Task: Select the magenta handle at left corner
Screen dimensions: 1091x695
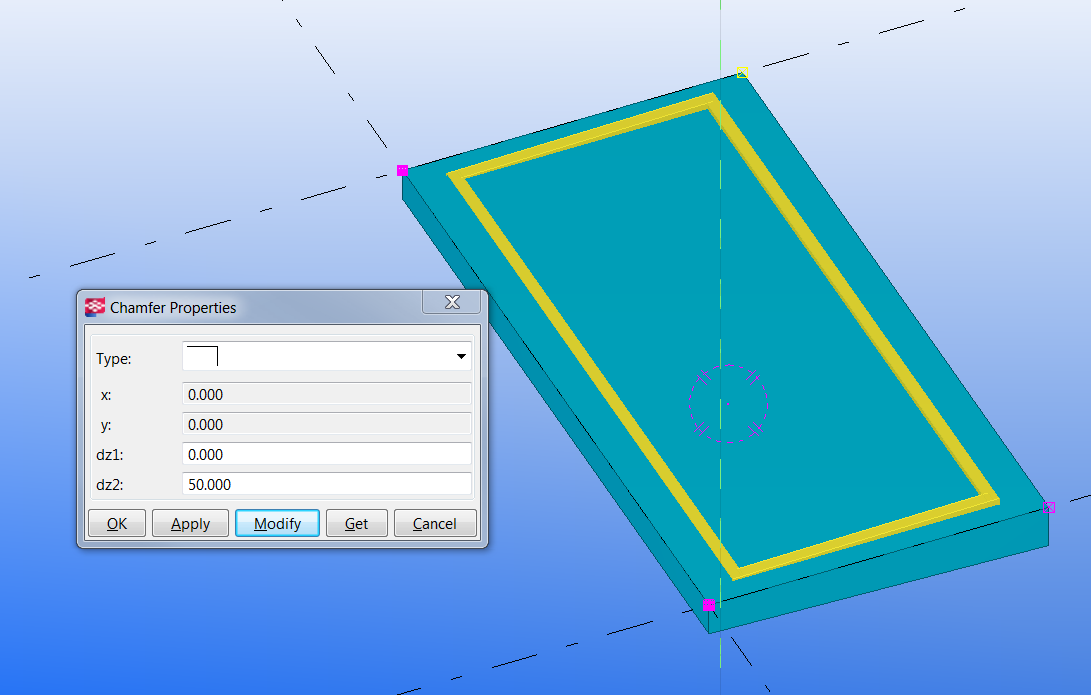Action: 402,170
